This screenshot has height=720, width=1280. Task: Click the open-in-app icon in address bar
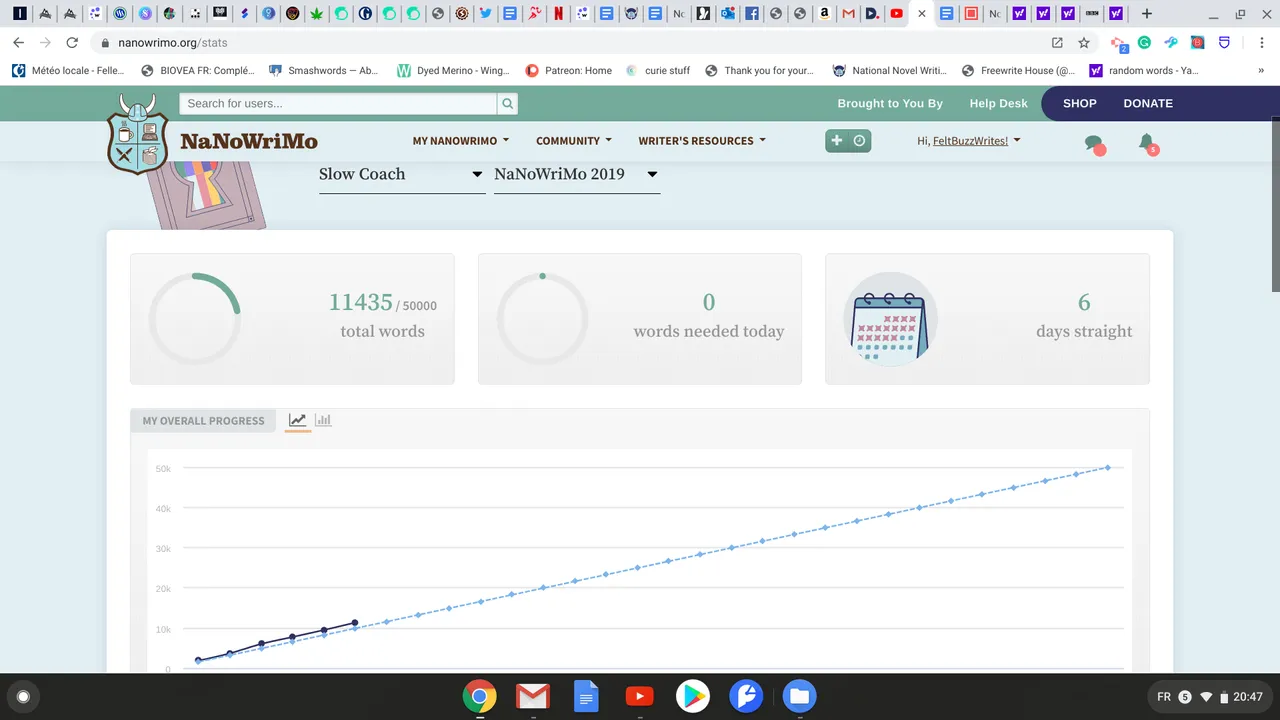(x=1057, y=43)
